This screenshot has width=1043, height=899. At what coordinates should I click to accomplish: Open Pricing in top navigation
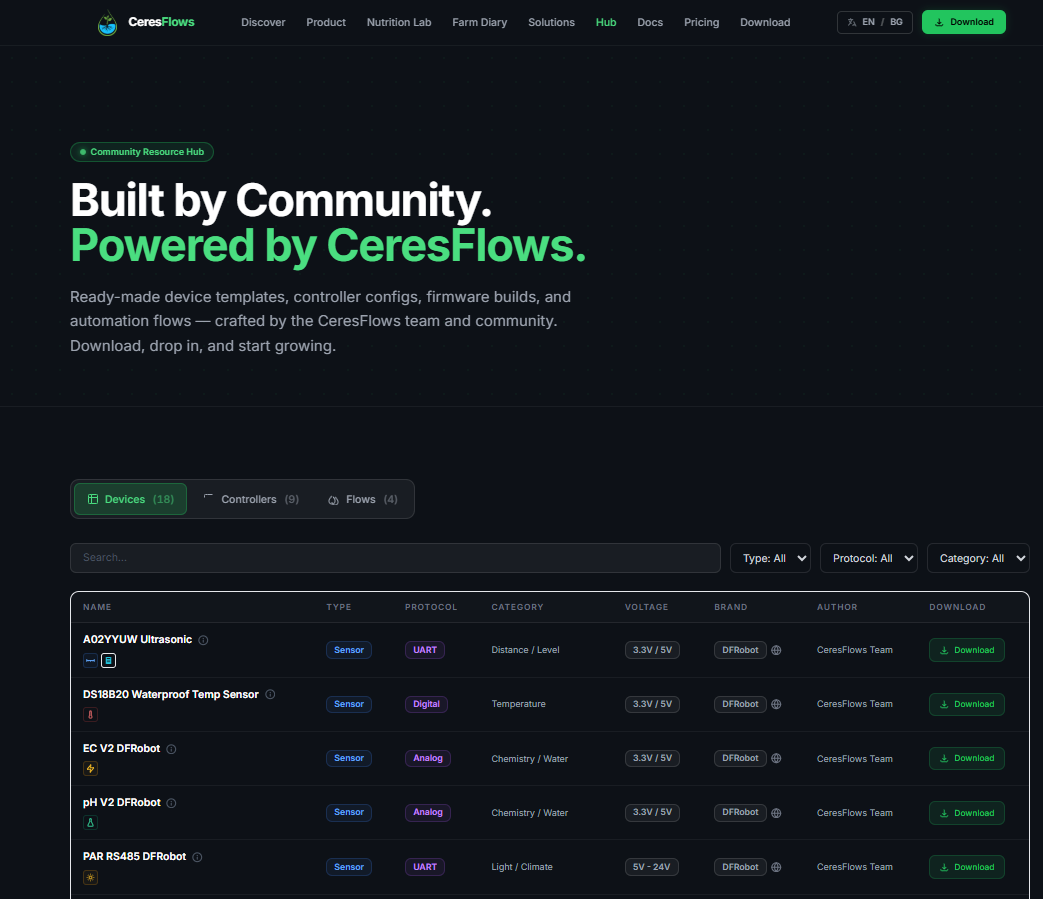tap(702, 22)
